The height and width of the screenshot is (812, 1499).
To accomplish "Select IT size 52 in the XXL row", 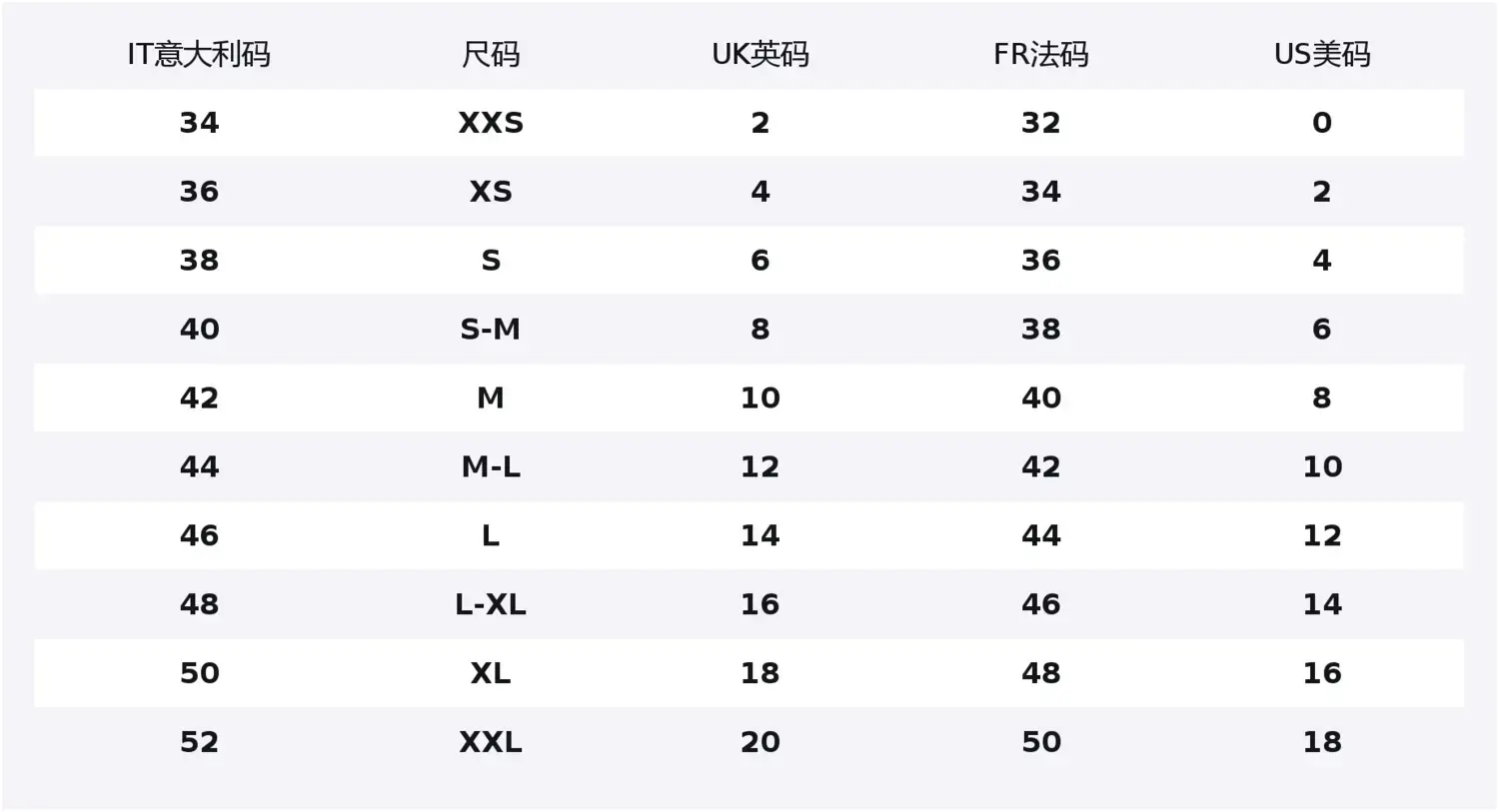I will (199, 742).
